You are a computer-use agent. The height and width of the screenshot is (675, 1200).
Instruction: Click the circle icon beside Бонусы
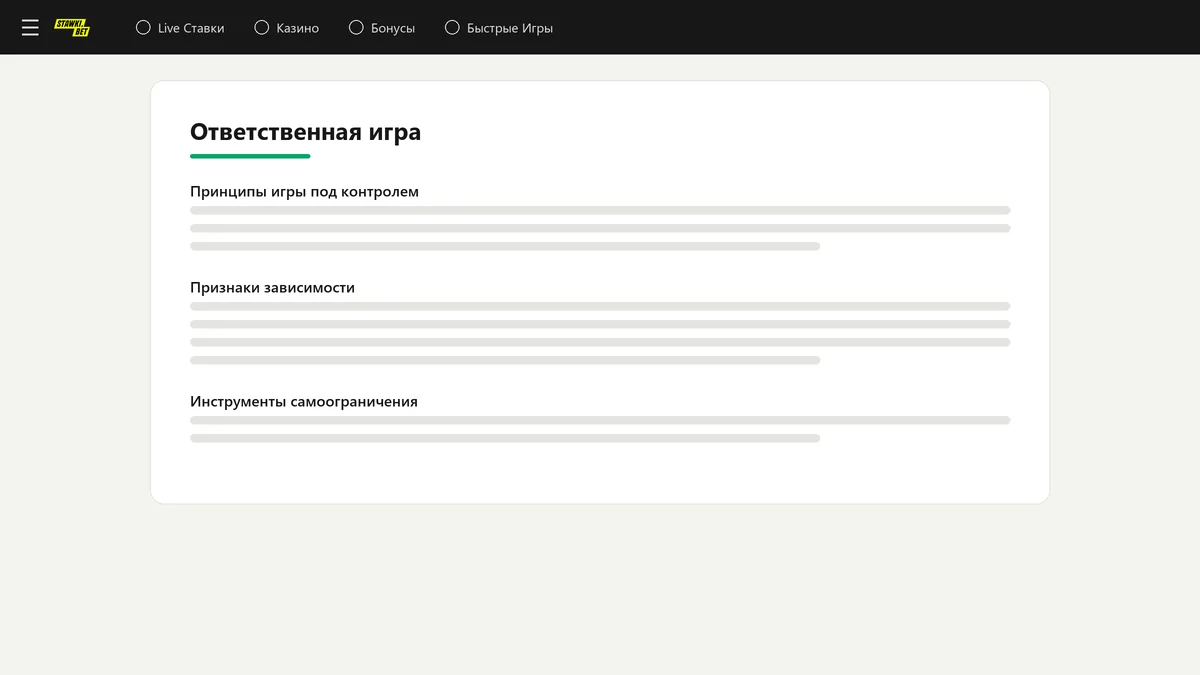point(356,28)
